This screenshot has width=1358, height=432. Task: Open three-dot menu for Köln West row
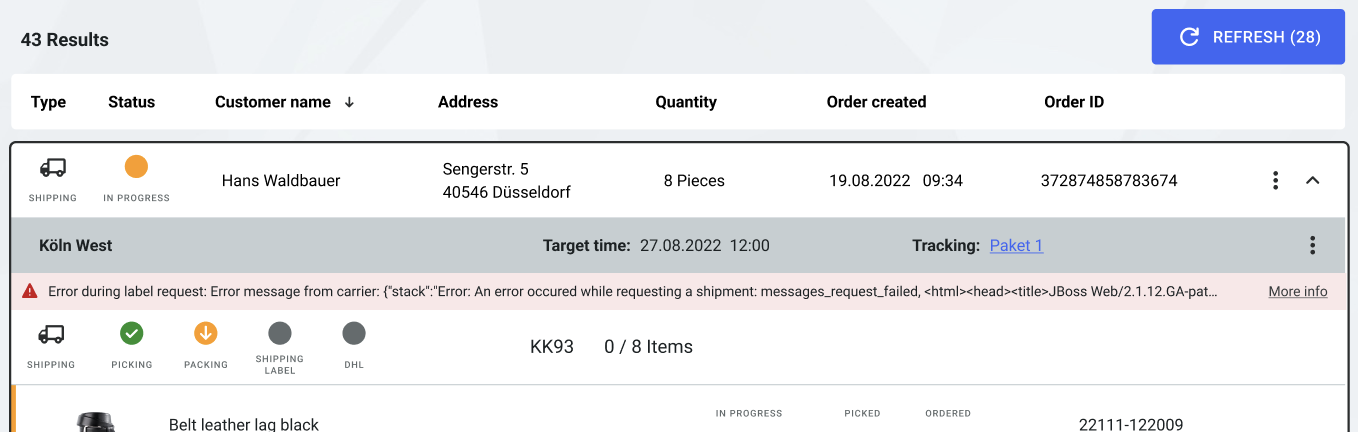(1312, 245)
